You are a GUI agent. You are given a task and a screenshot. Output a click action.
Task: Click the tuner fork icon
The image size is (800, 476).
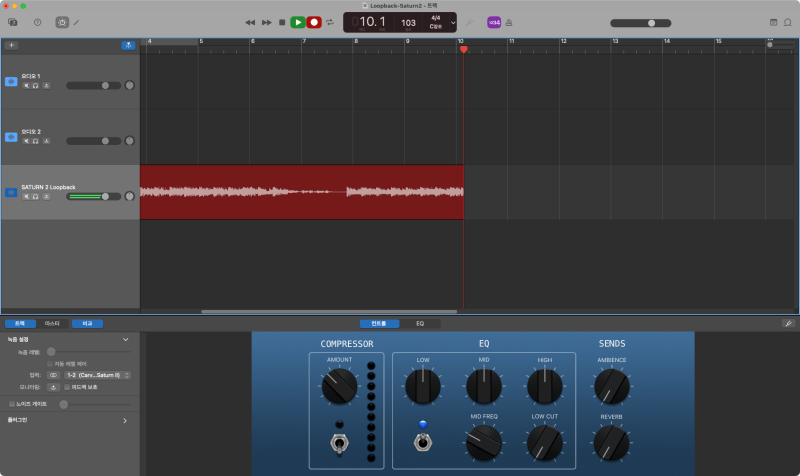(x=469, y=22)
